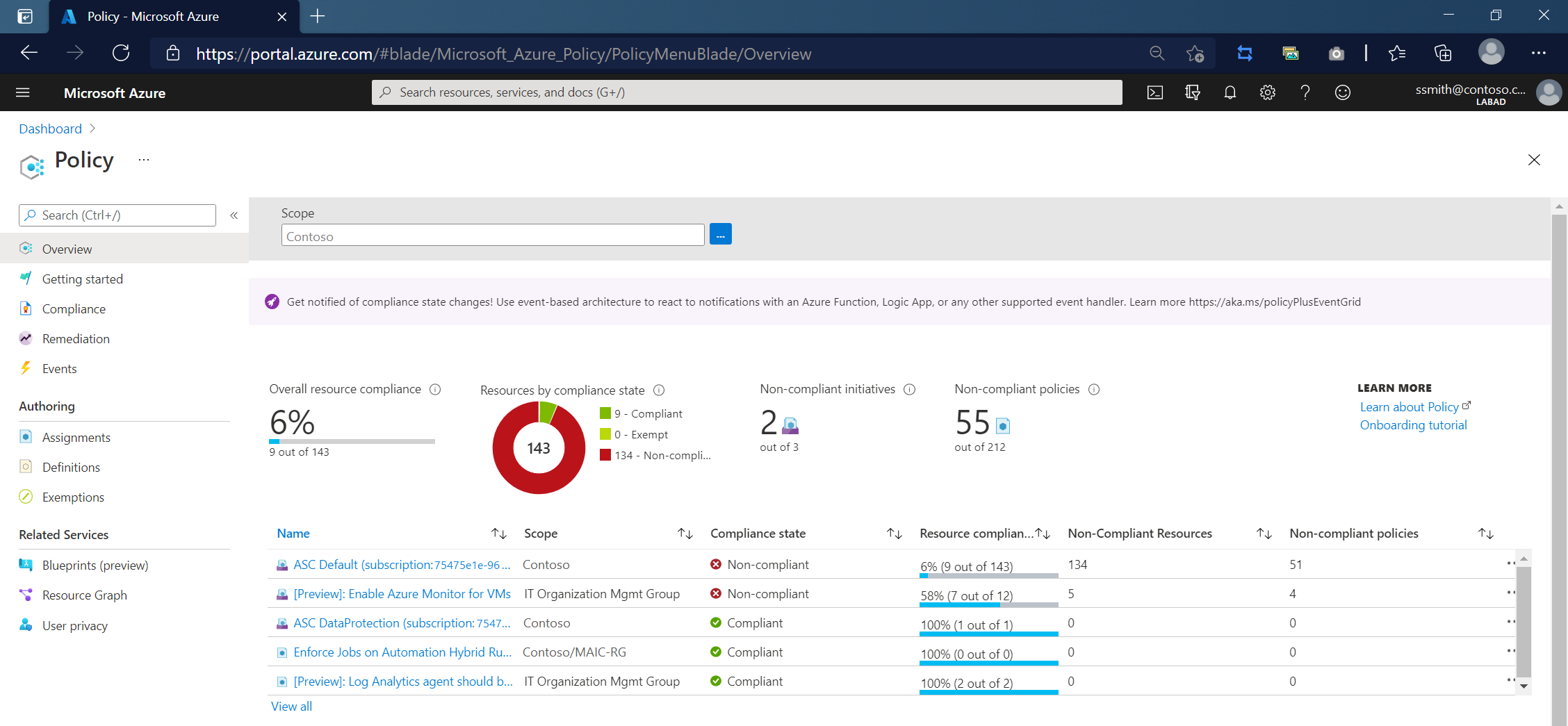Open the Compliance section icon in sidebar
Screen dimensions: 1568x726
pyautogui.click(x=26, y=308)
